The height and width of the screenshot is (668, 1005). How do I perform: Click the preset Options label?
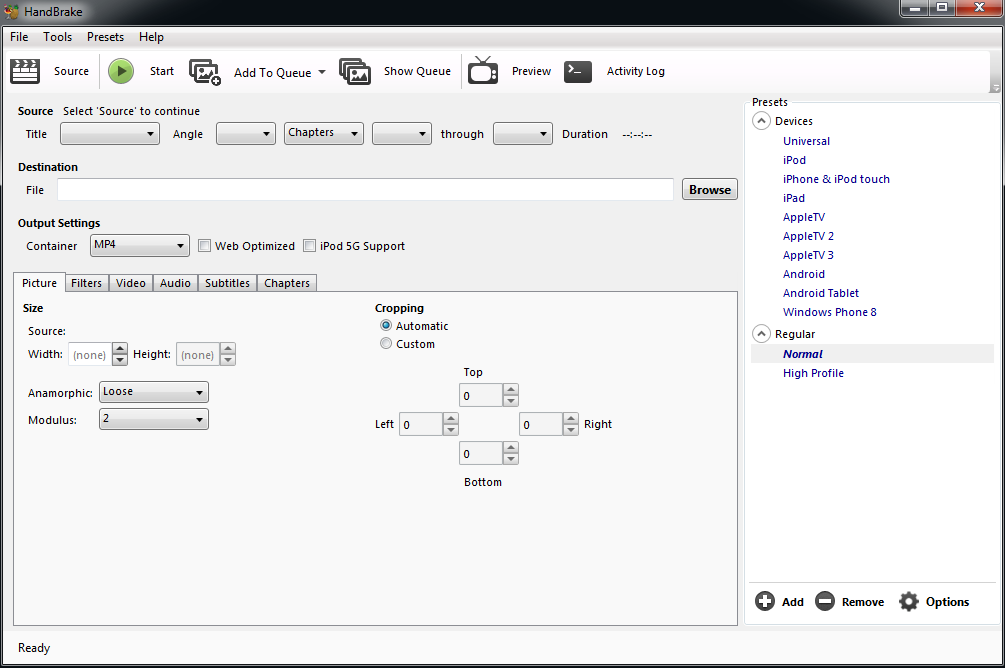947,602
